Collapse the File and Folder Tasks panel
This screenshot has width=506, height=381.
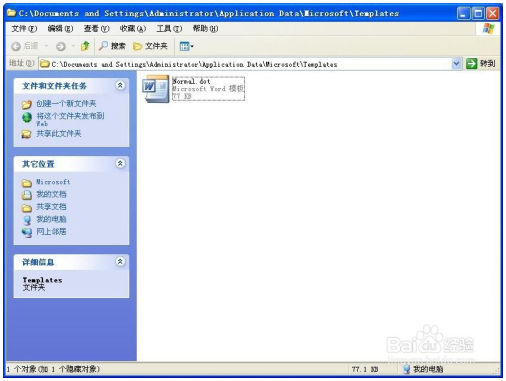click(x=120, y=85)
